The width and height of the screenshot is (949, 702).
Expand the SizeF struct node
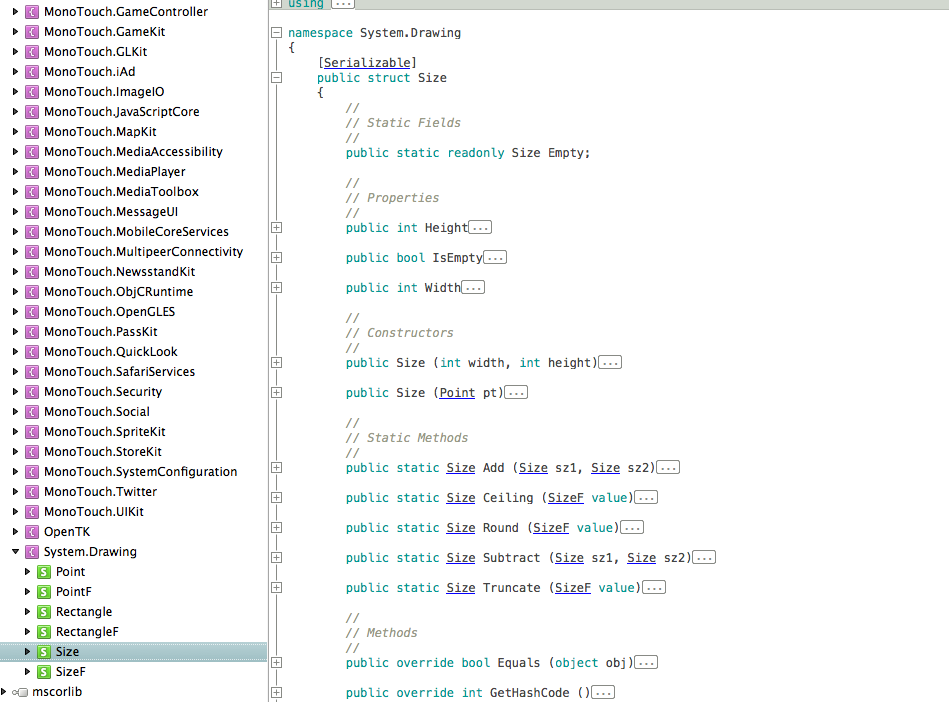tap(27, 671)
